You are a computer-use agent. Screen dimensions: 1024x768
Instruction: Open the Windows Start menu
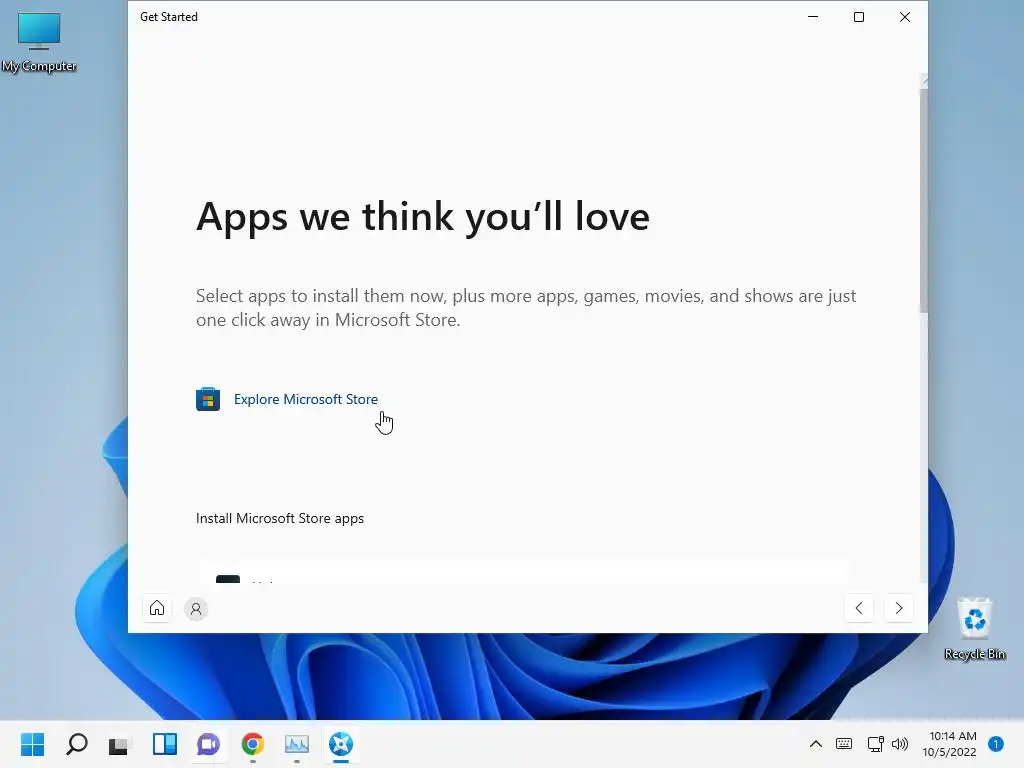pos(32,744)
